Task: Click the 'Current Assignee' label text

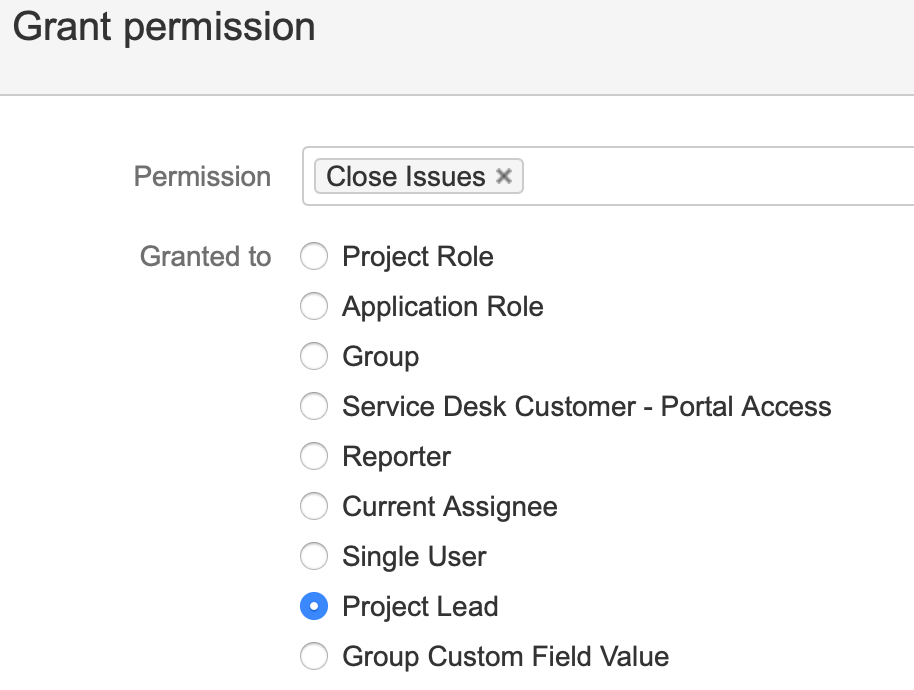Action: click(450, 507)
